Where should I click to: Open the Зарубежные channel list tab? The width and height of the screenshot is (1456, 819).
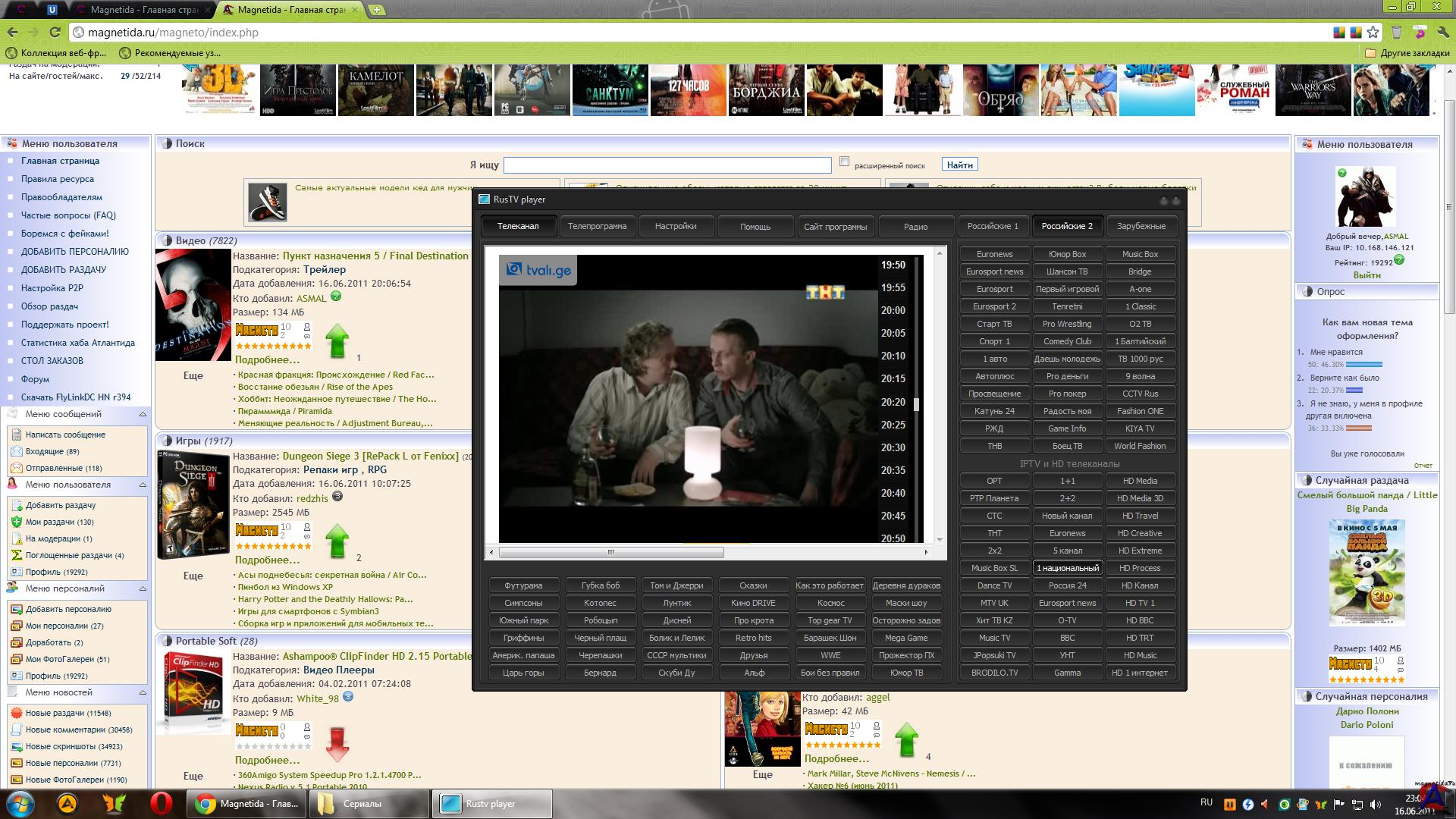pos(1141,226)
